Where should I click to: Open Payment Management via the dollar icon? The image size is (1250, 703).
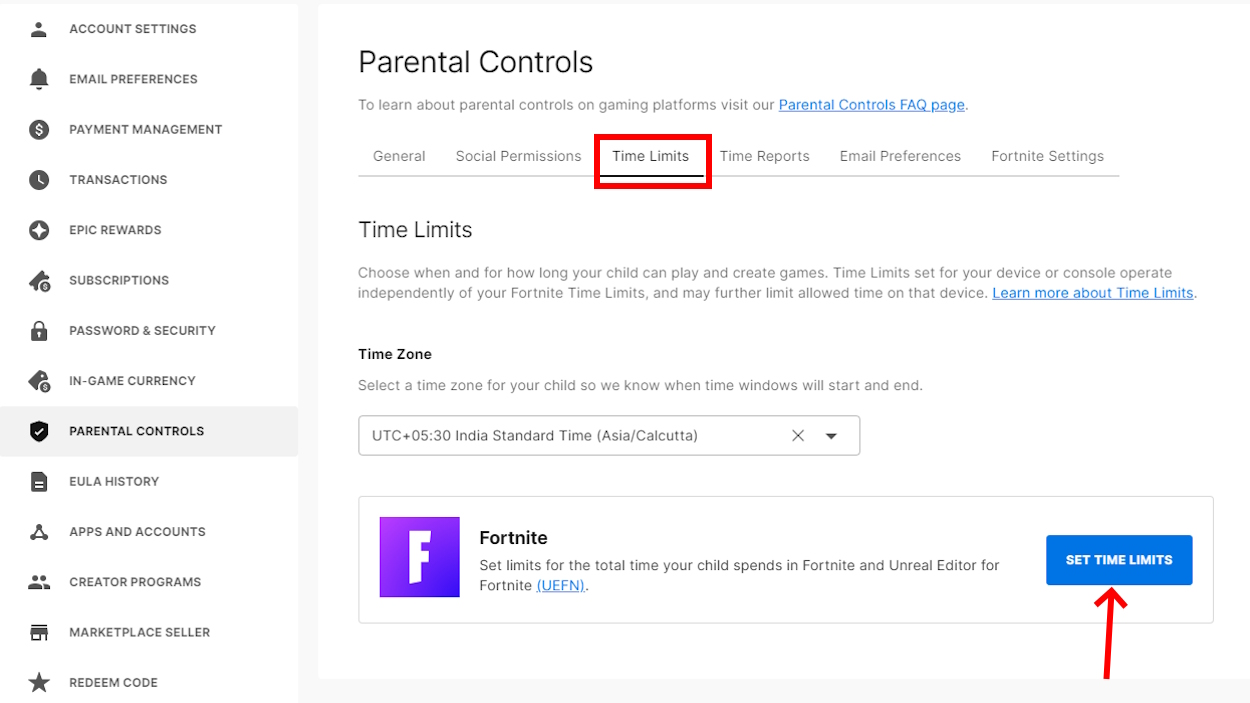coord(38,129)
